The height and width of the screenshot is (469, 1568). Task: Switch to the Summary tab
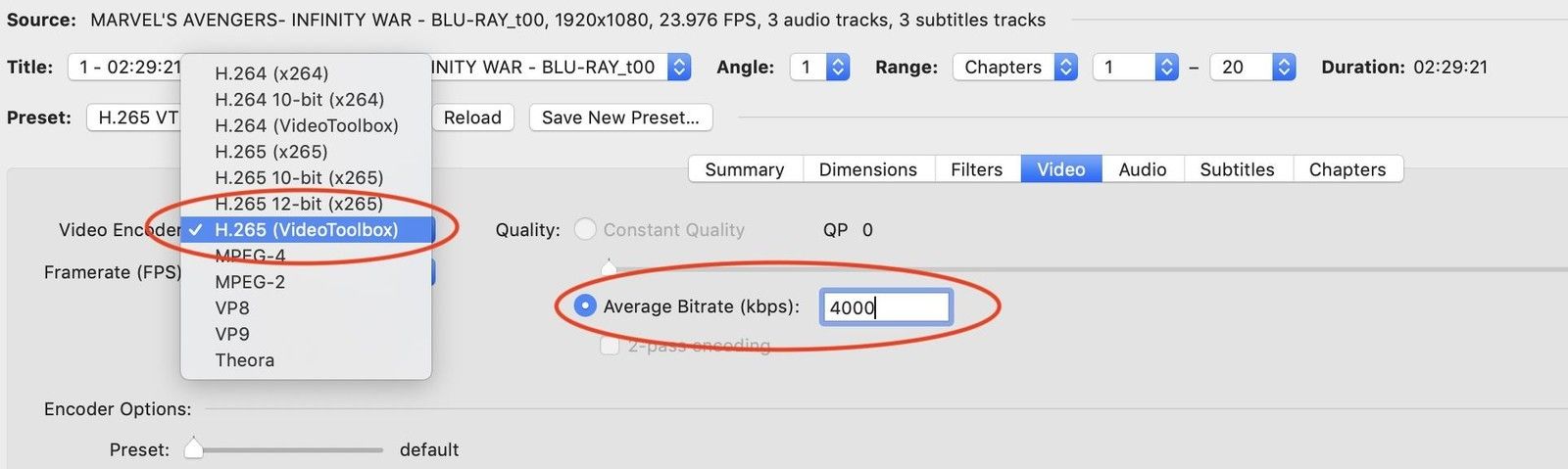coord(744,169)
